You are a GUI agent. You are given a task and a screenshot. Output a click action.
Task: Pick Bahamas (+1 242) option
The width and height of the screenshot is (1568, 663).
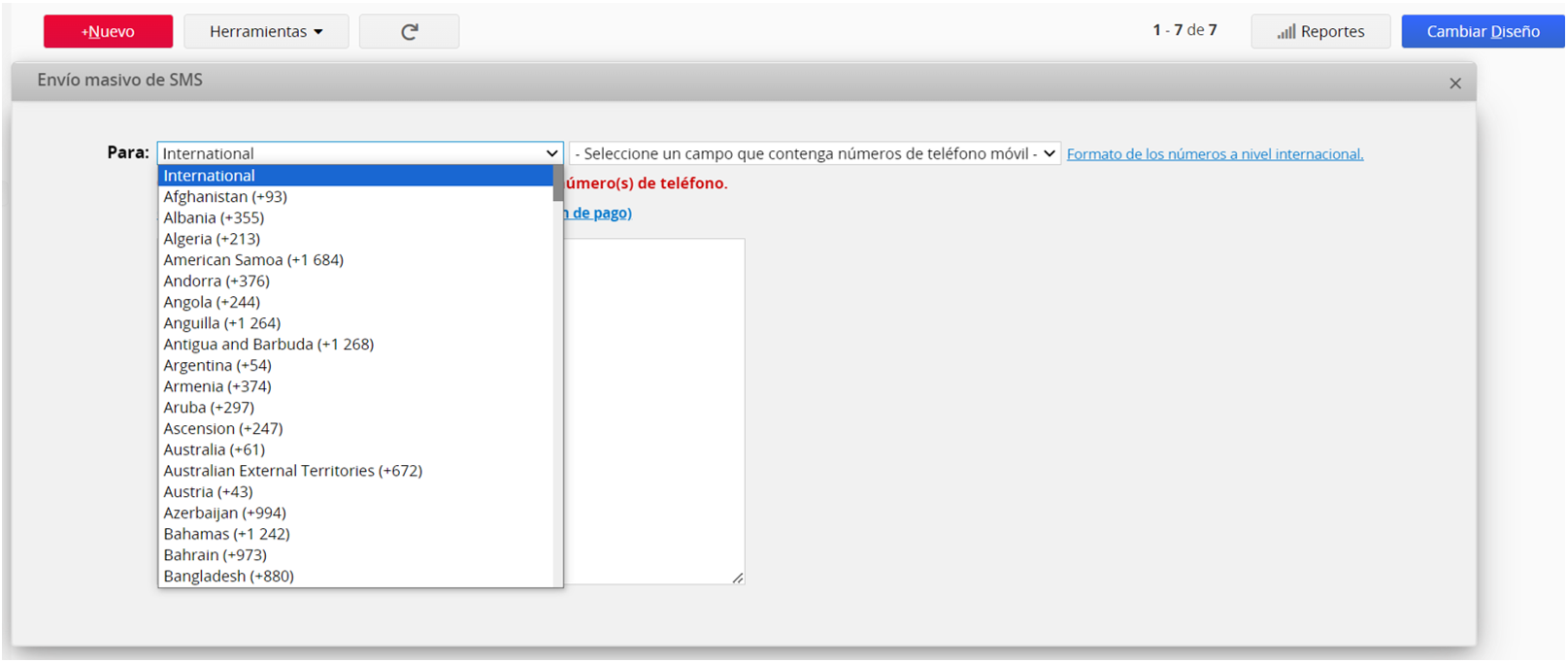click(x=226, y=535)
